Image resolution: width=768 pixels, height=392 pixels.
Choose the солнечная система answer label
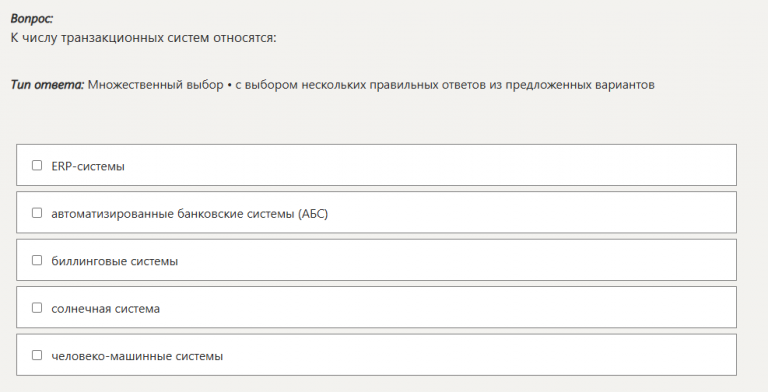[x=105, y=309]
